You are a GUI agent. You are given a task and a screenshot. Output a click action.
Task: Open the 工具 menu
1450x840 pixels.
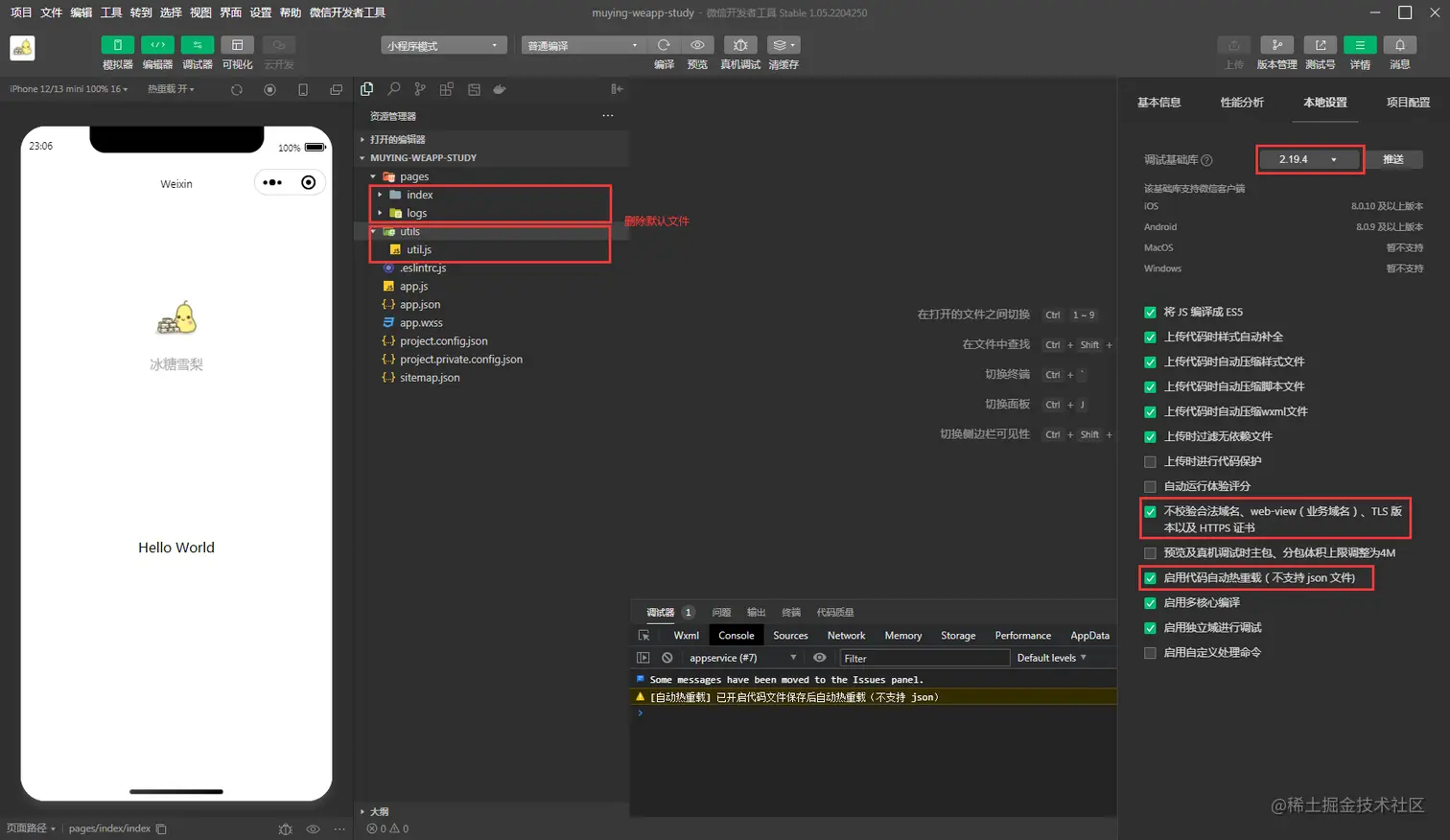[111, 12]
